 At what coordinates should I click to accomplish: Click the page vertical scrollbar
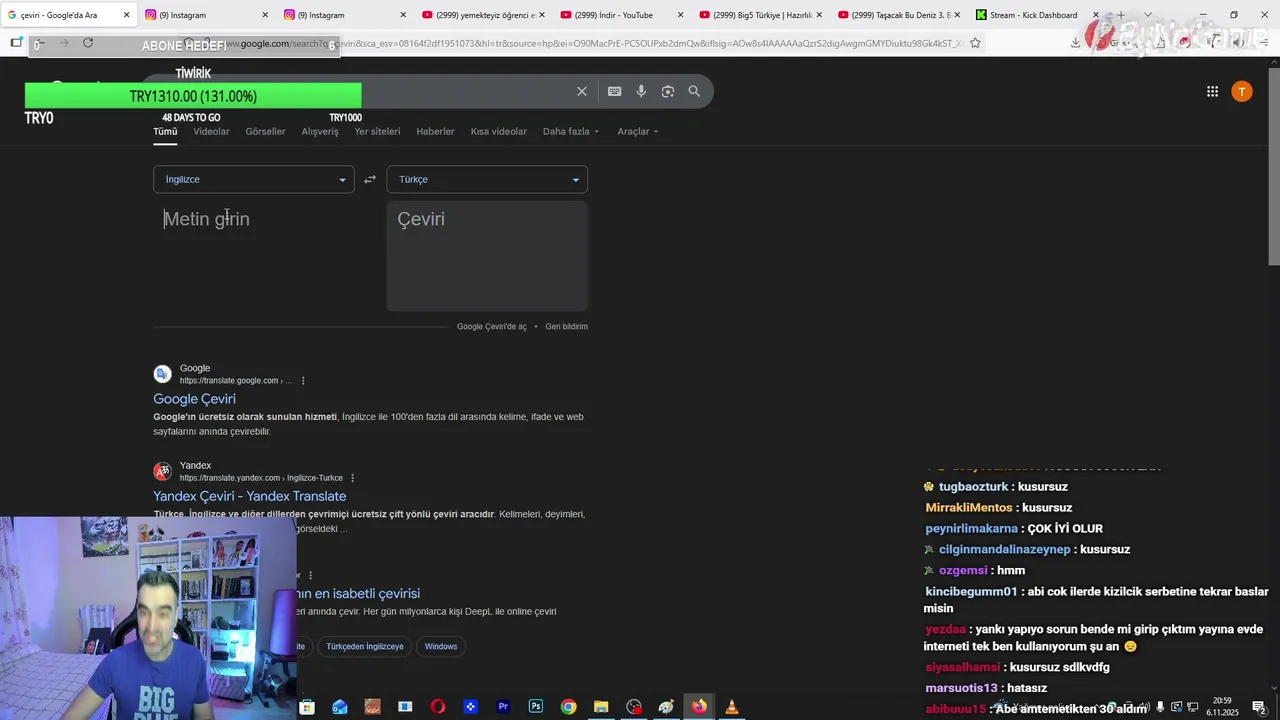coord(1273,165)
